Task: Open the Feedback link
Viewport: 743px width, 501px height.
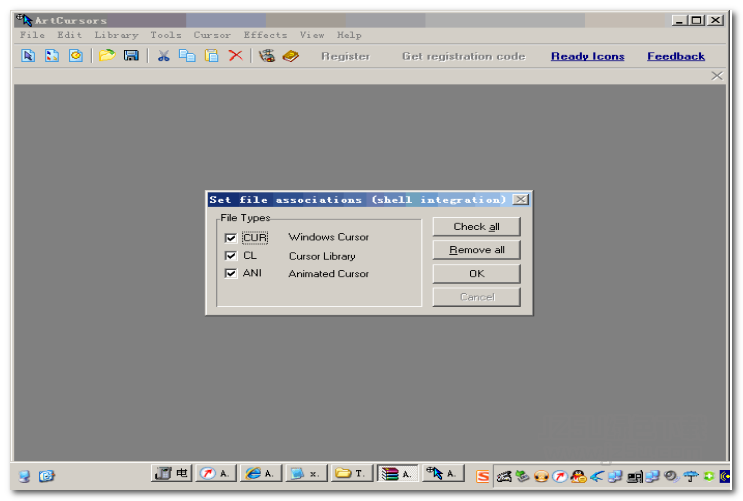Action: coord(676,56)
